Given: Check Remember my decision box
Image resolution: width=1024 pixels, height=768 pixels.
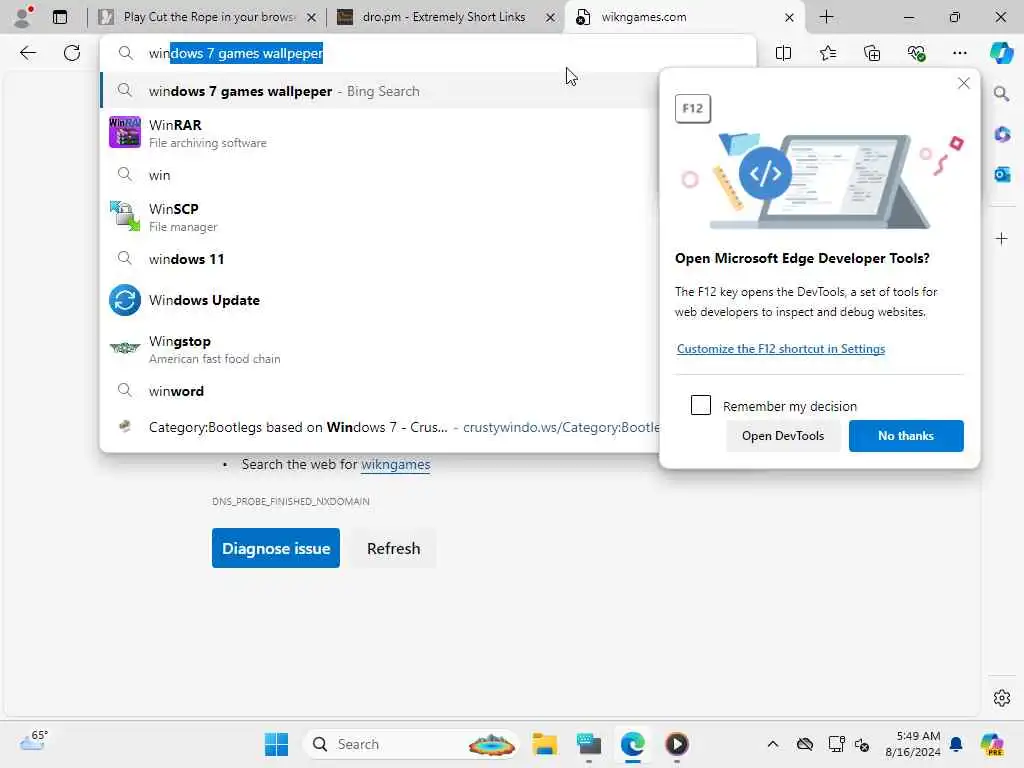Looking at the screenshot, I should point(701,405).
